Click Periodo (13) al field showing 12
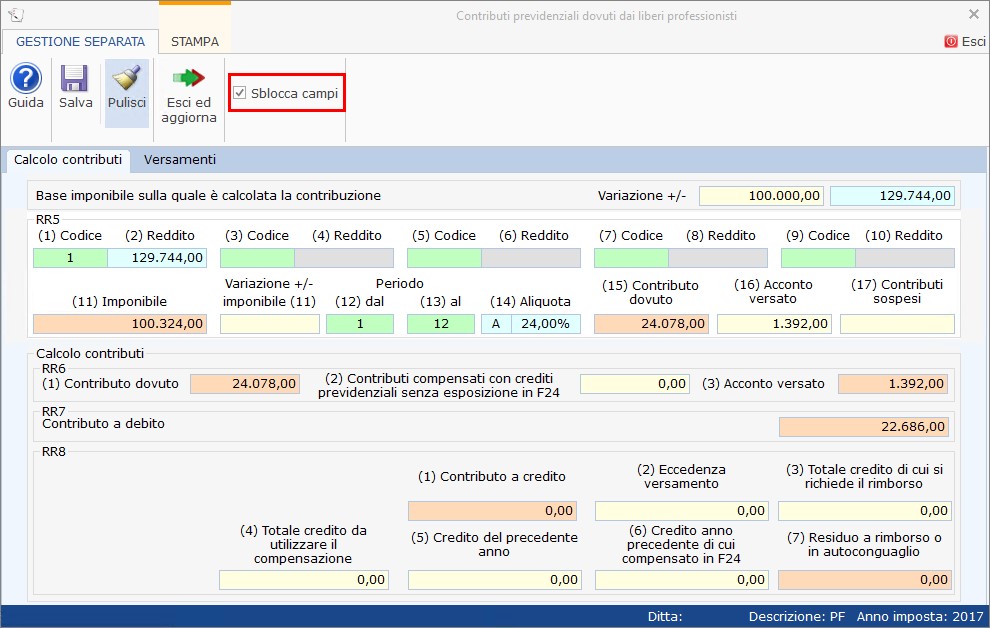 coord(441,324)
